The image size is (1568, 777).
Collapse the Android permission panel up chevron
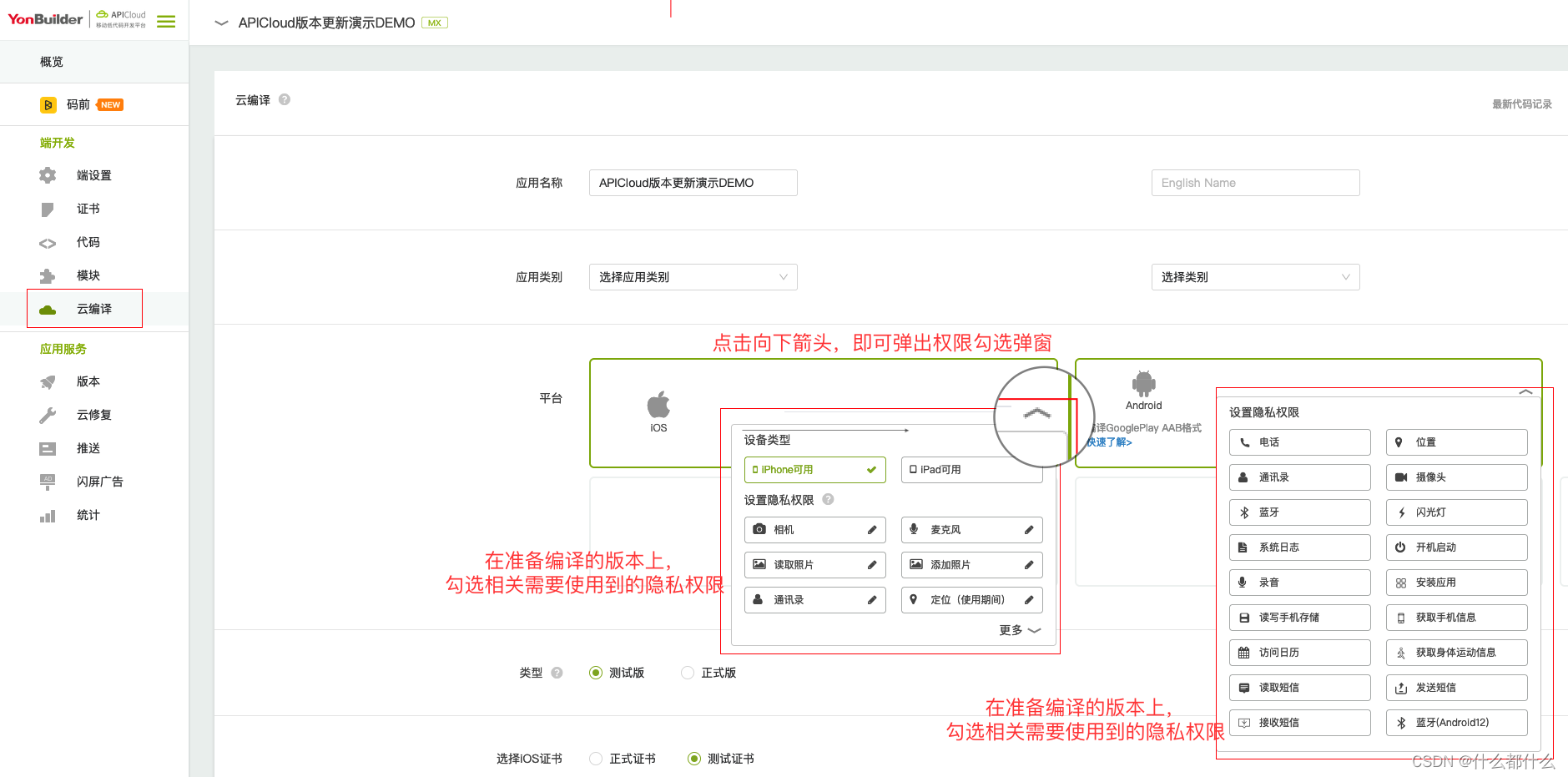click(1526, 391)
